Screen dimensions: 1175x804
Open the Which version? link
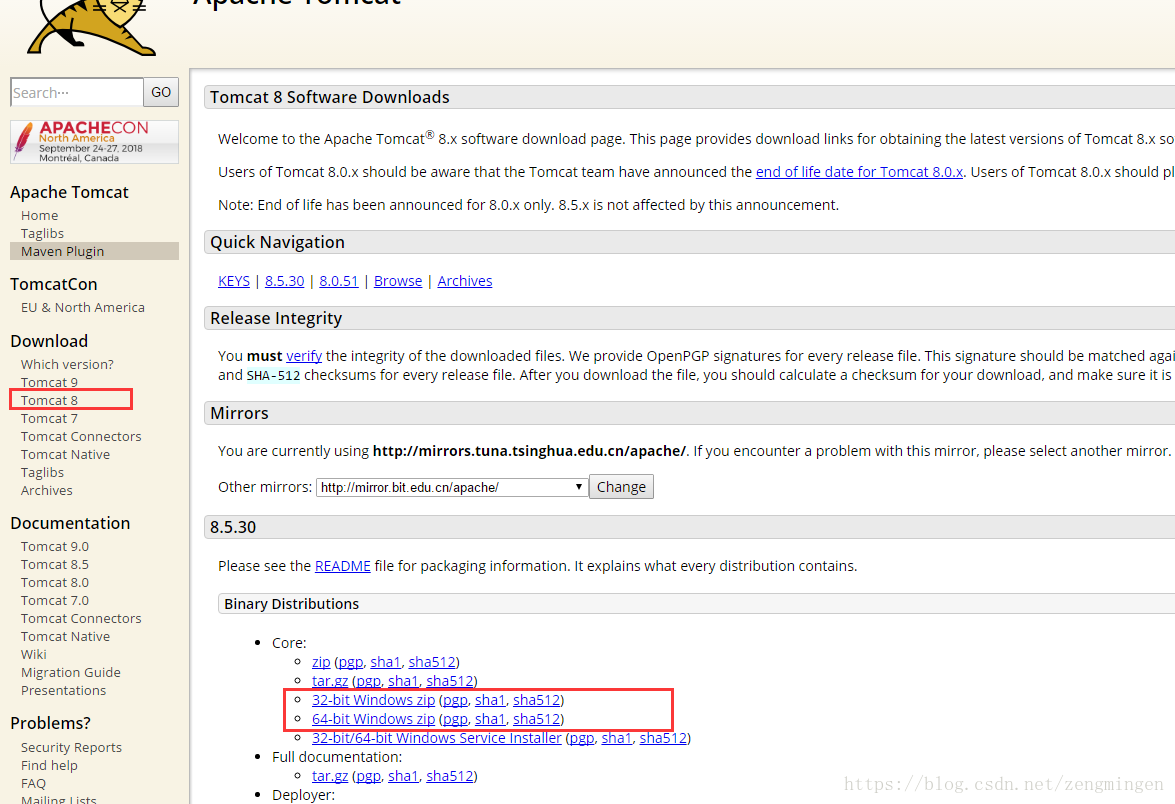pyautogui.click(x=67, y=365)
